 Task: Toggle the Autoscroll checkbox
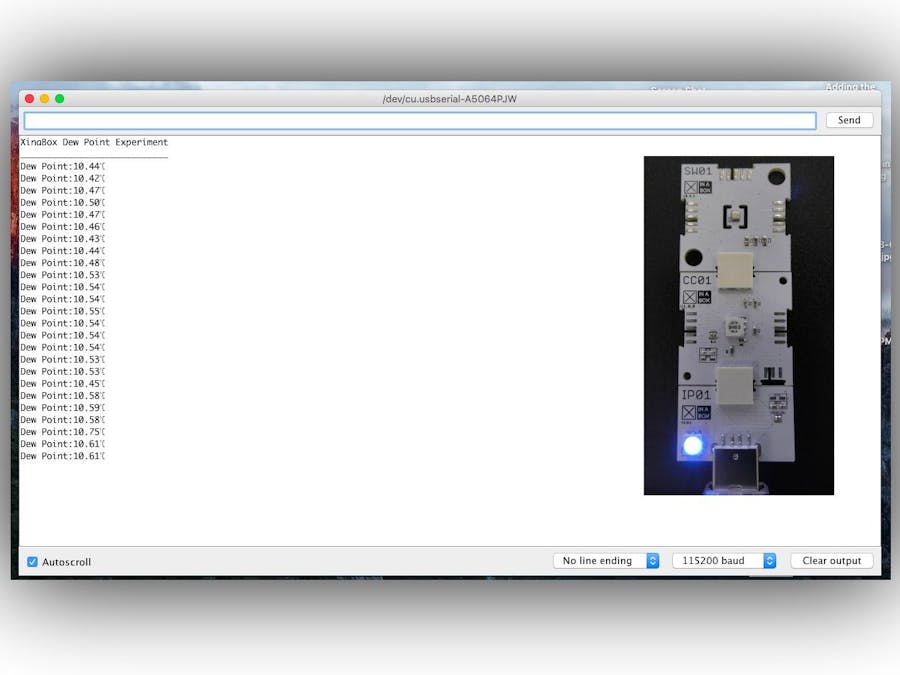click(x=33, y=562)
